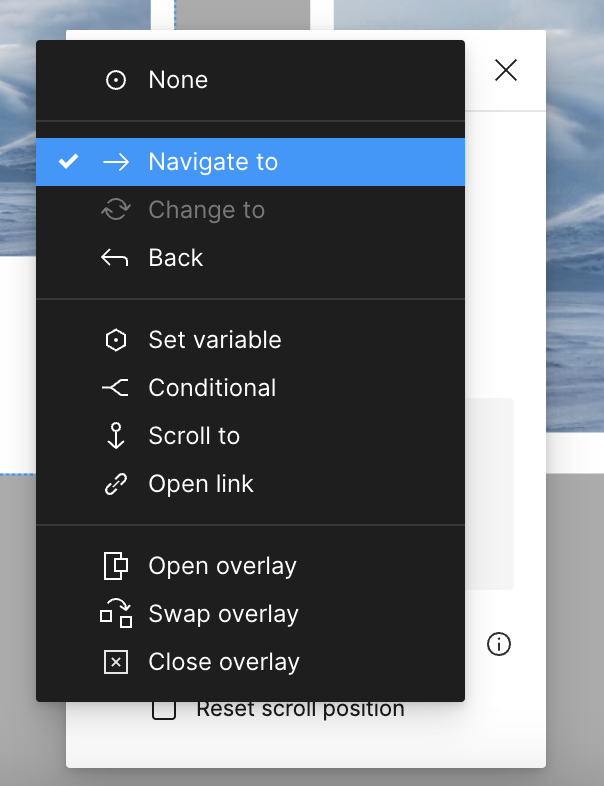Click the Open link chain icon
Image resolution: width=604 pixels, height=786 pixels.
coord(116,484)
